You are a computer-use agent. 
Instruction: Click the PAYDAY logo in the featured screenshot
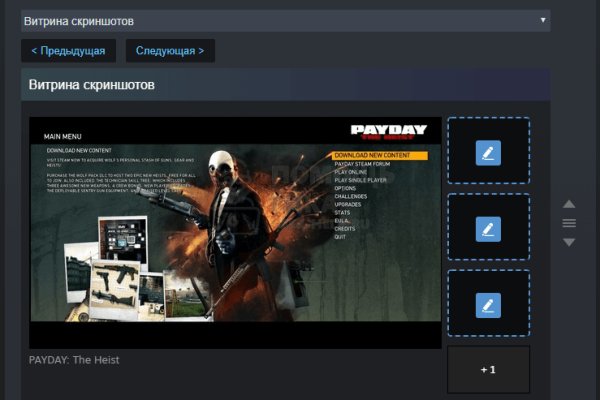pos(388,132)
